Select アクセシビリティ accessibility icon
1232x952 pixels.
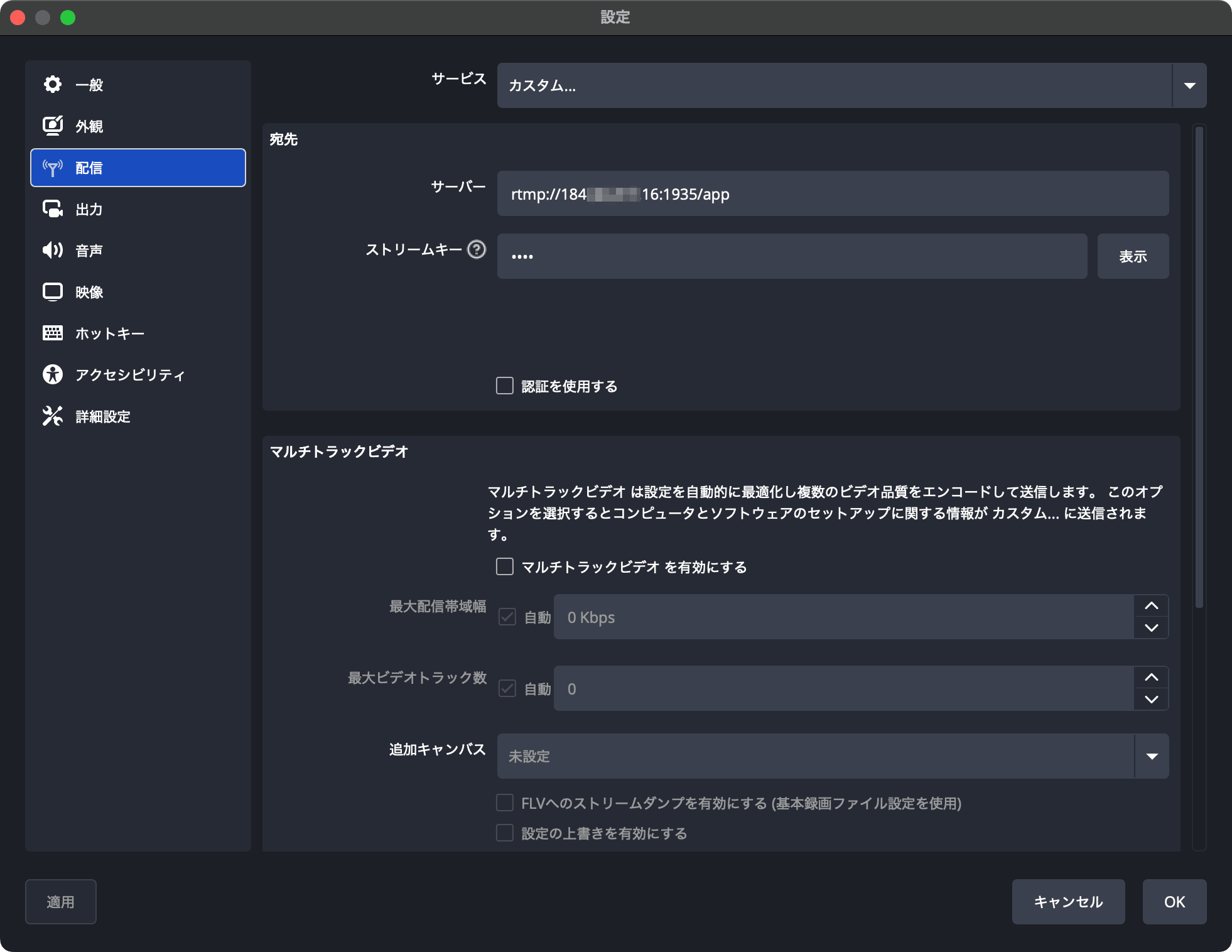click(x=53, y=374)
